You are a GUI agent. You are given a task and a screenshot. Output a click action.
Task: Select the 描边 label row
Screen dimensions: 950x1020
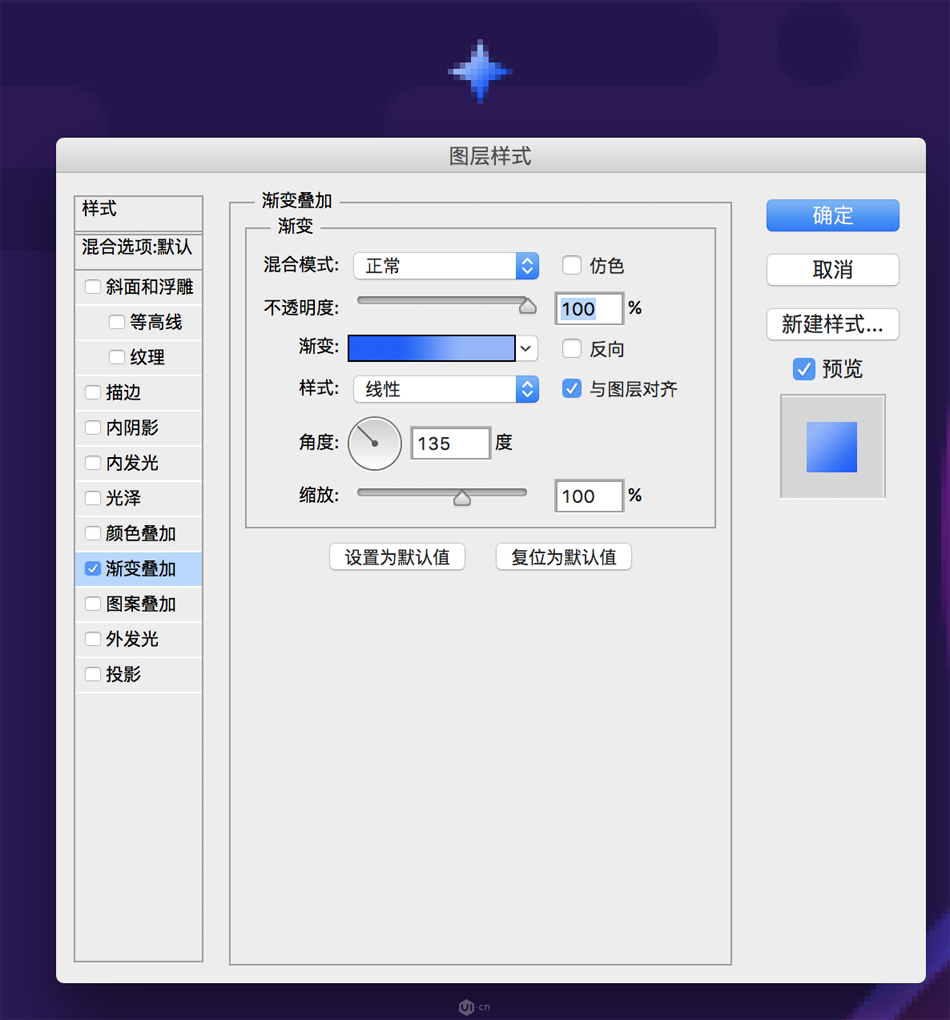[x=139, y=392]
